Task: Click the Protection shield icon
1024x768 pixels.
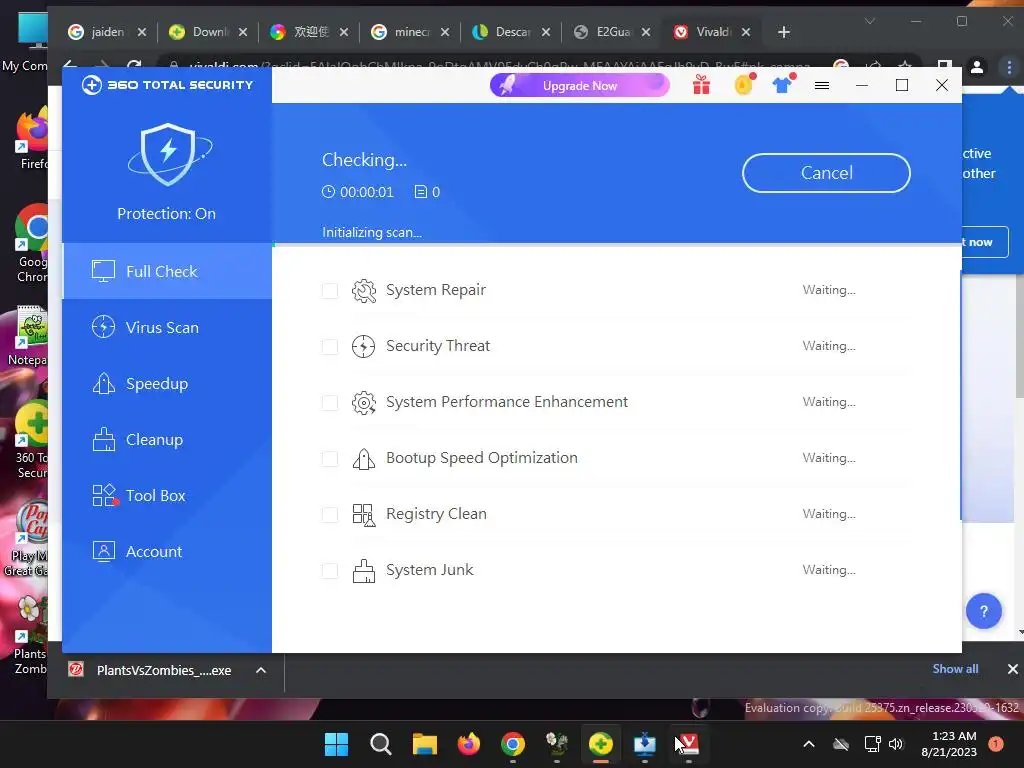Action: click(x=169, y=154)
